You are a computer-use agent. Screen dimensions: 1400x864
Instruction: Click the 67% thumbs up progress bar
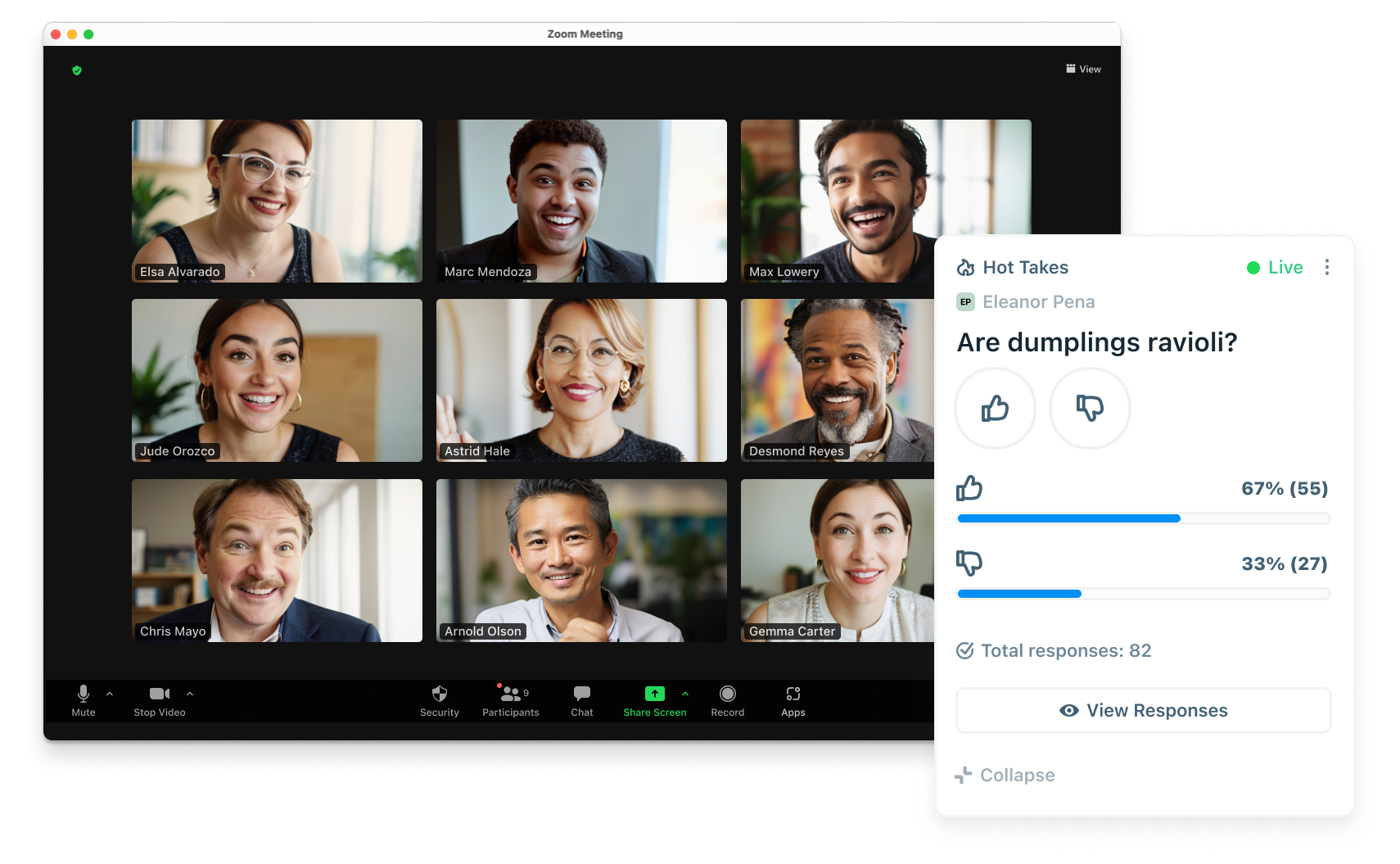tap(1144, 518)
